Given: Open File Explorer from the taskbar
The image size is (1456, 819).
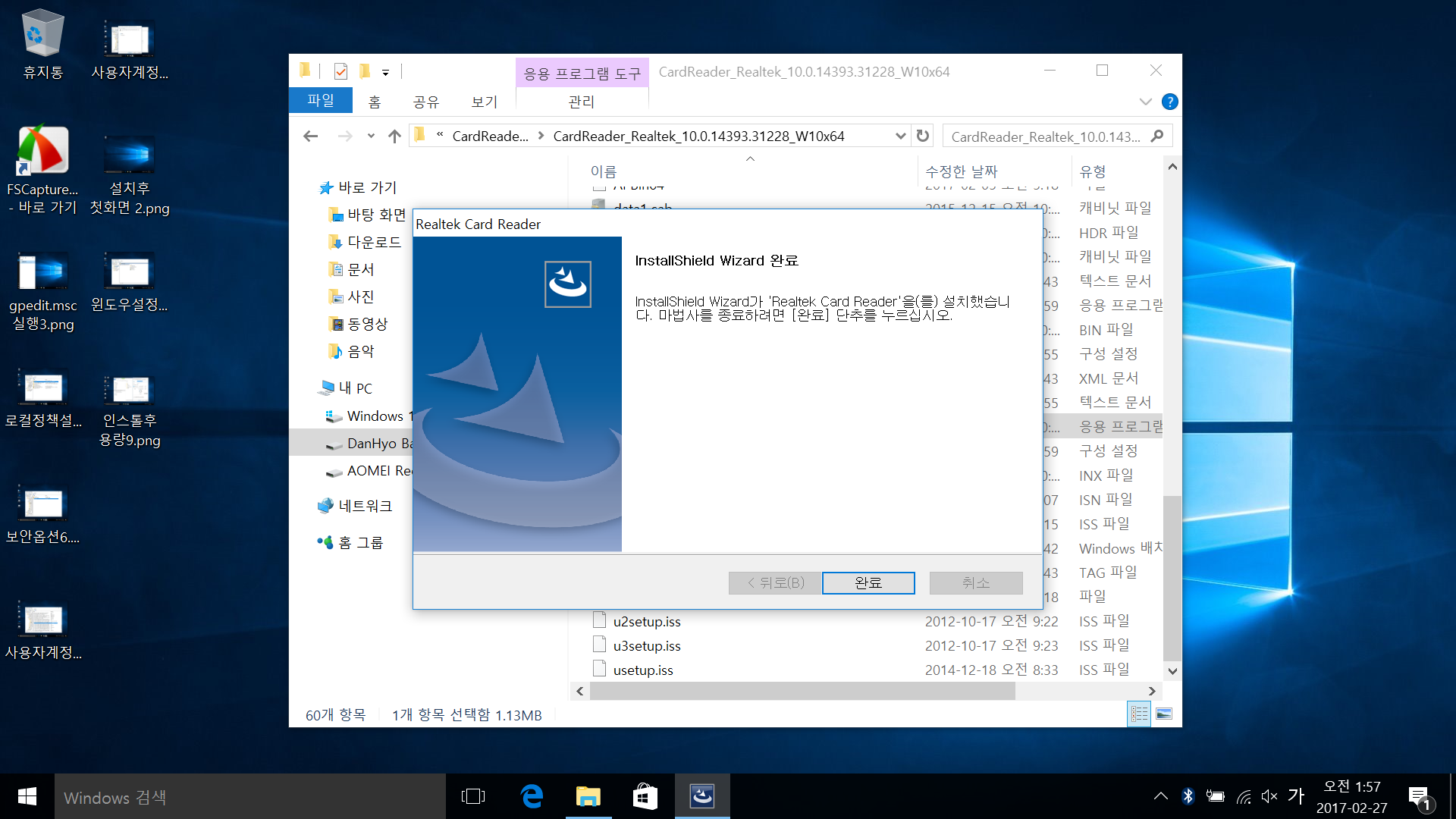Looking at the screenshot, I should pyautogui.click(x=588, y=796).
